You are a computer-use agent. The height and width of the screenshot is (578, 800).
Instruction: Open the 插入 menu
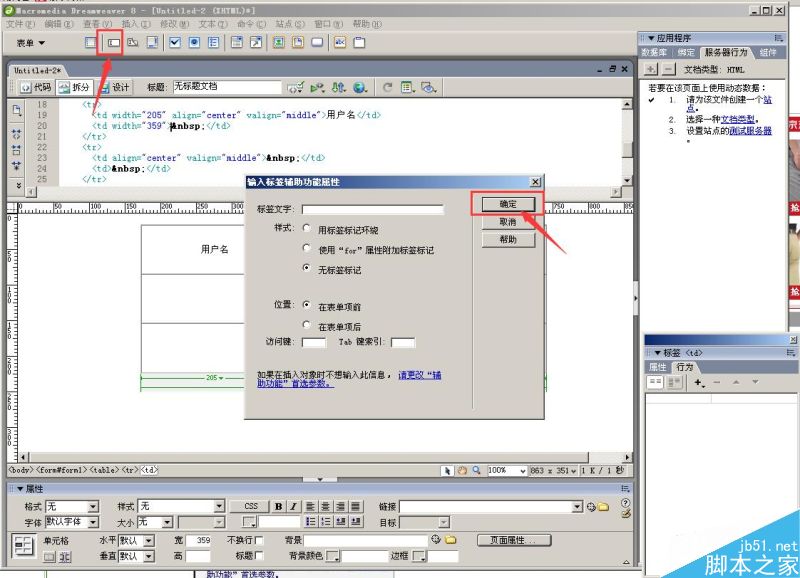(136, 24)
